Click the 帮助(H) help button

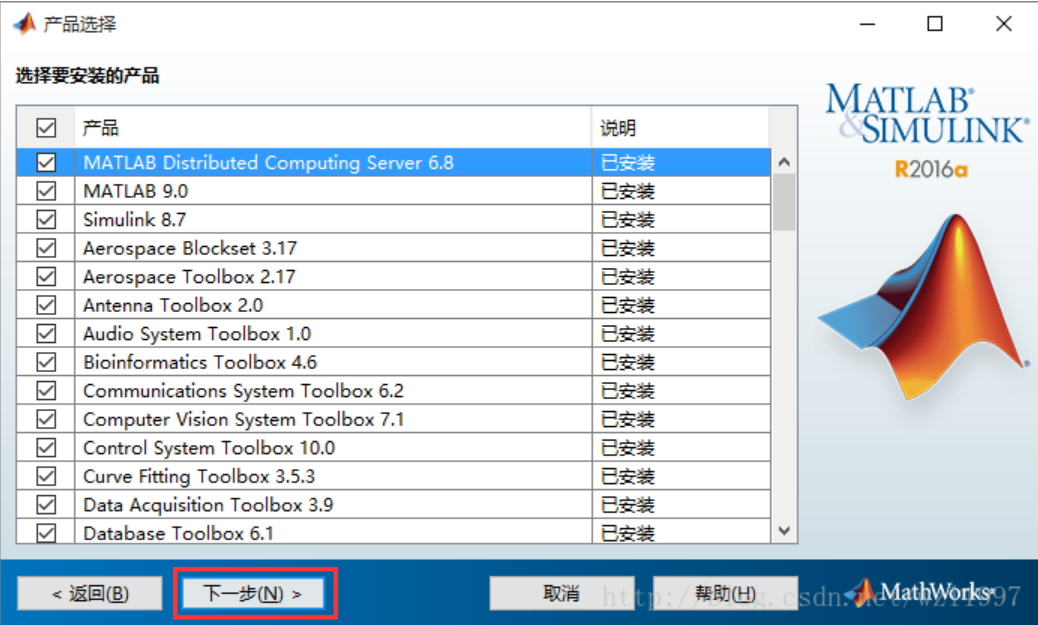coord(725,592)
